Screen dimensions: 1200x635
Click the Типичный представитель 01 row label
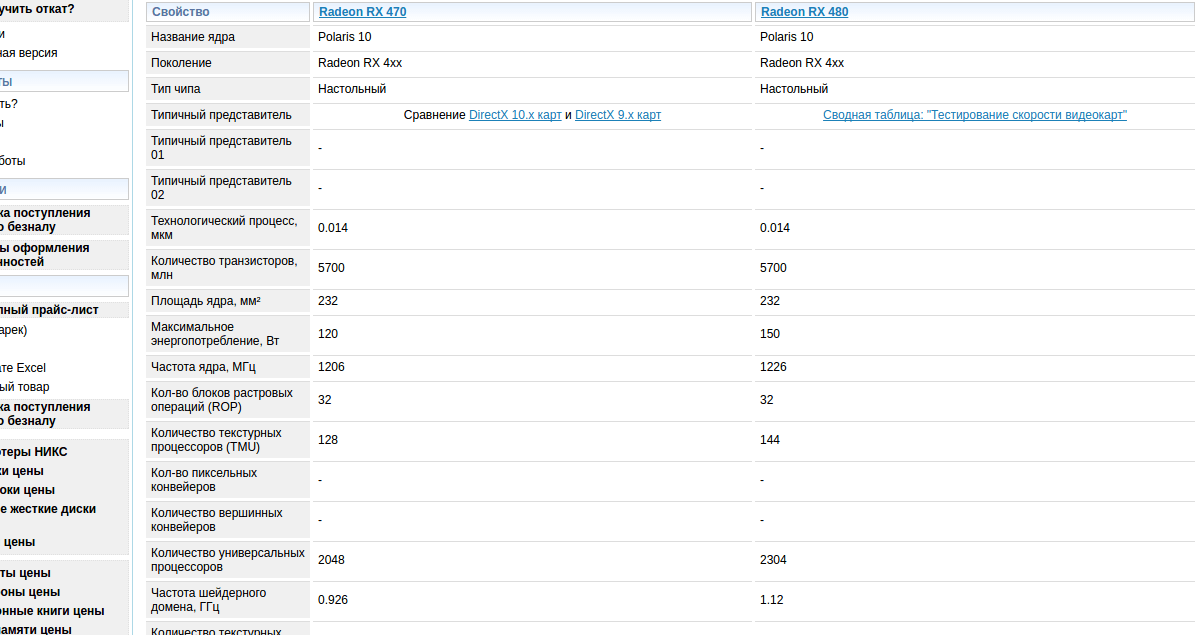(221, 148)
